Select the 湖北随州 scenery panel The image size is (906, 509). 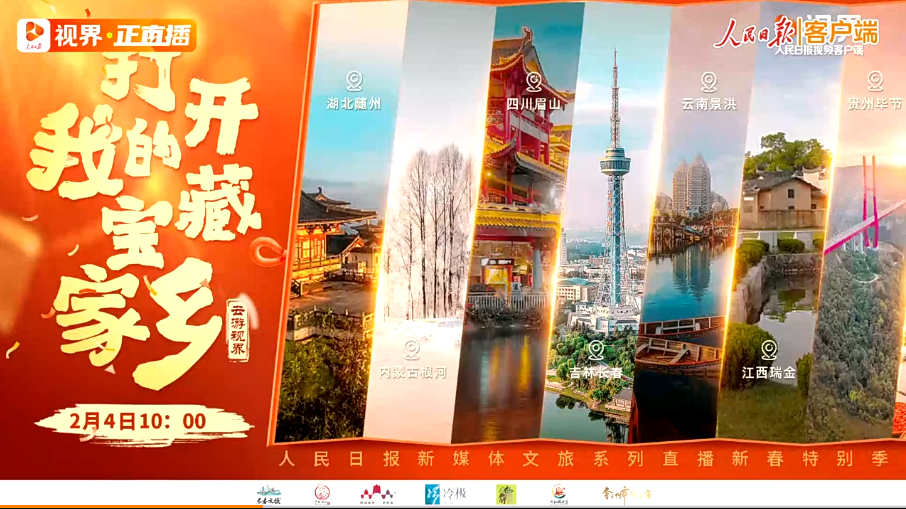coord(335,250)
